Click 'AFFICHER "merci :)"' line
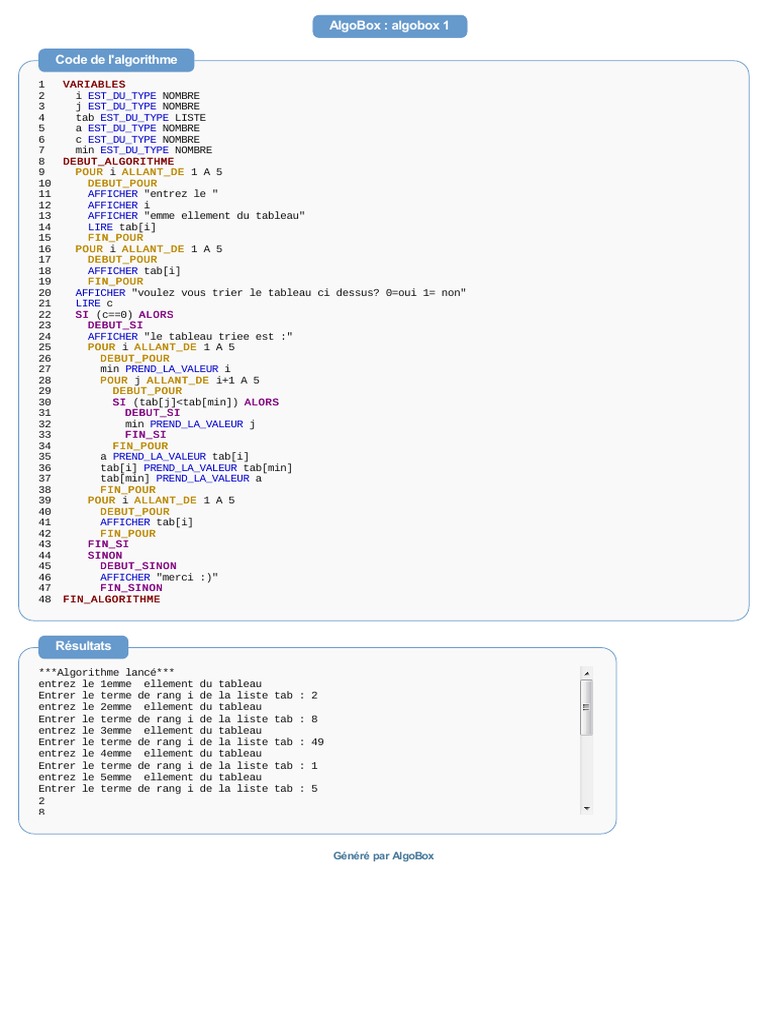This screenshot has height=1024, width=768. tap(159, 577)
